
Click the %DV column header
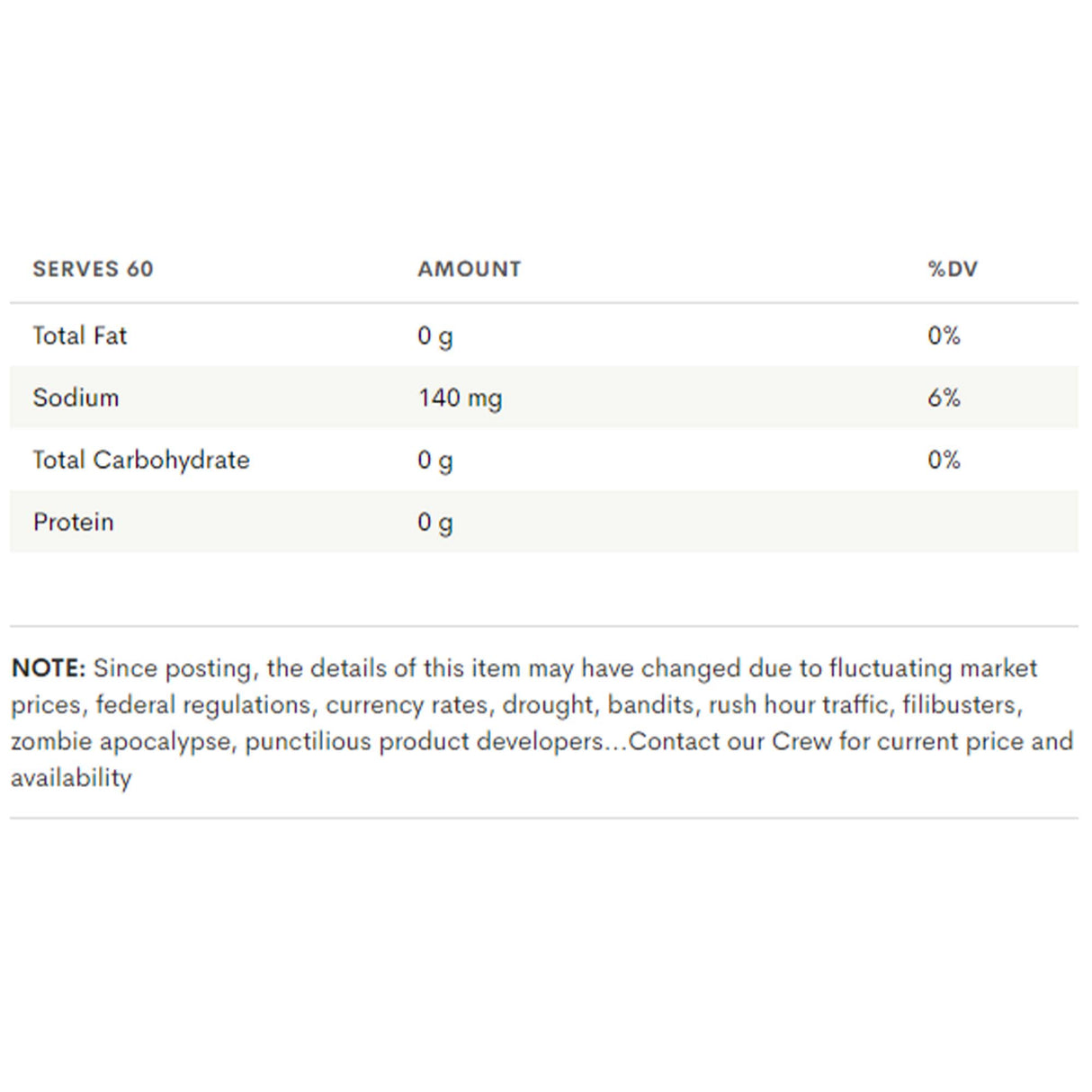952,269
